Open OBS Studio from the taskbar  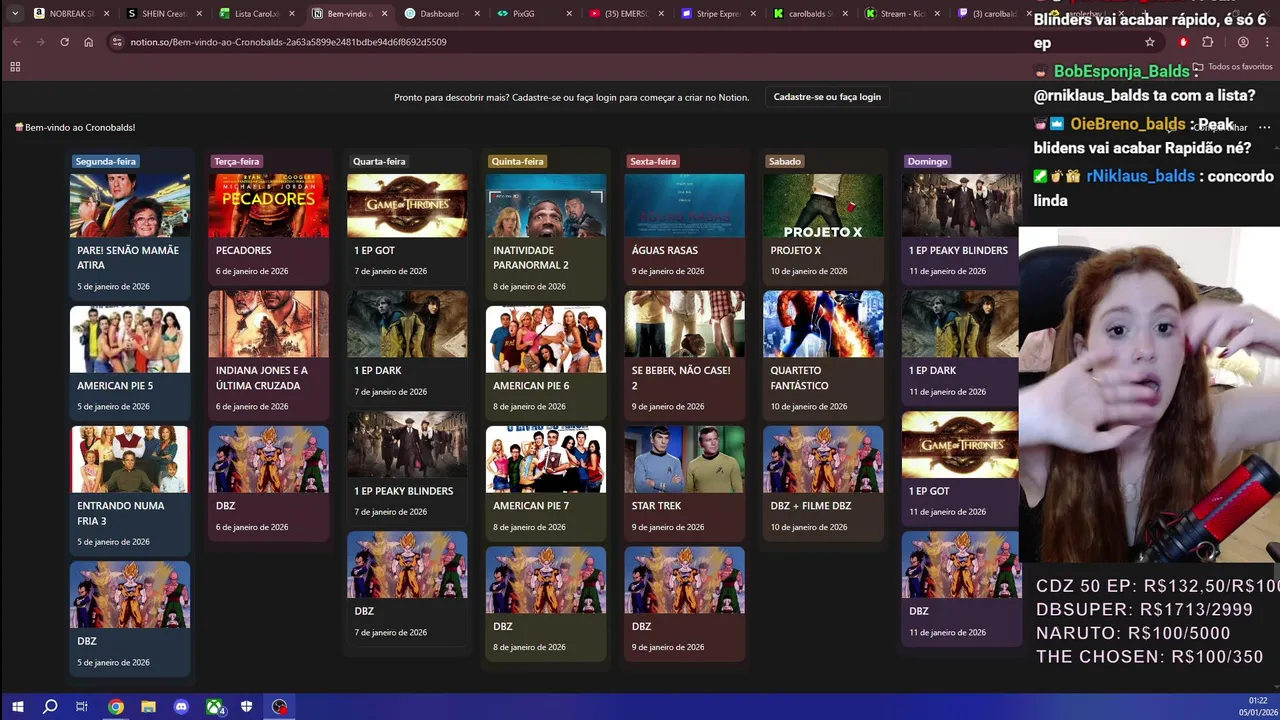coord(280,707)
